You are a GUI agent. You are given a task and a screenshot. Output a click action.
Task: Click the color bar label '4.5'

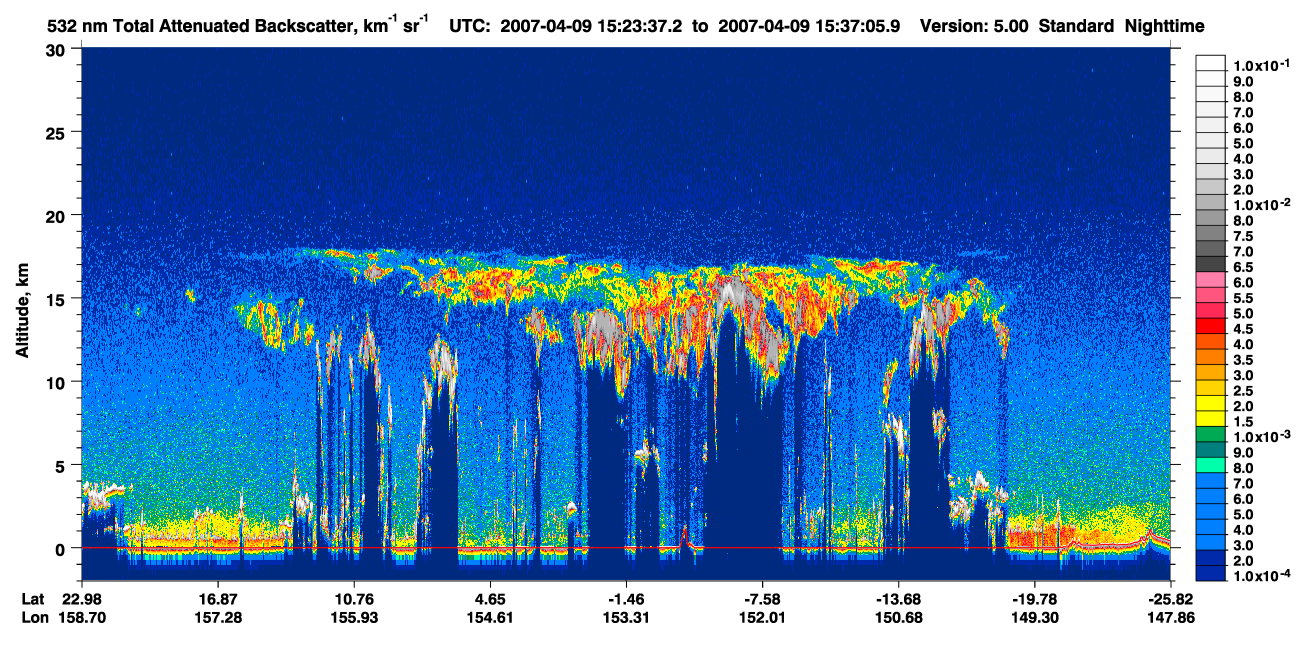(x=1243, y=329)
